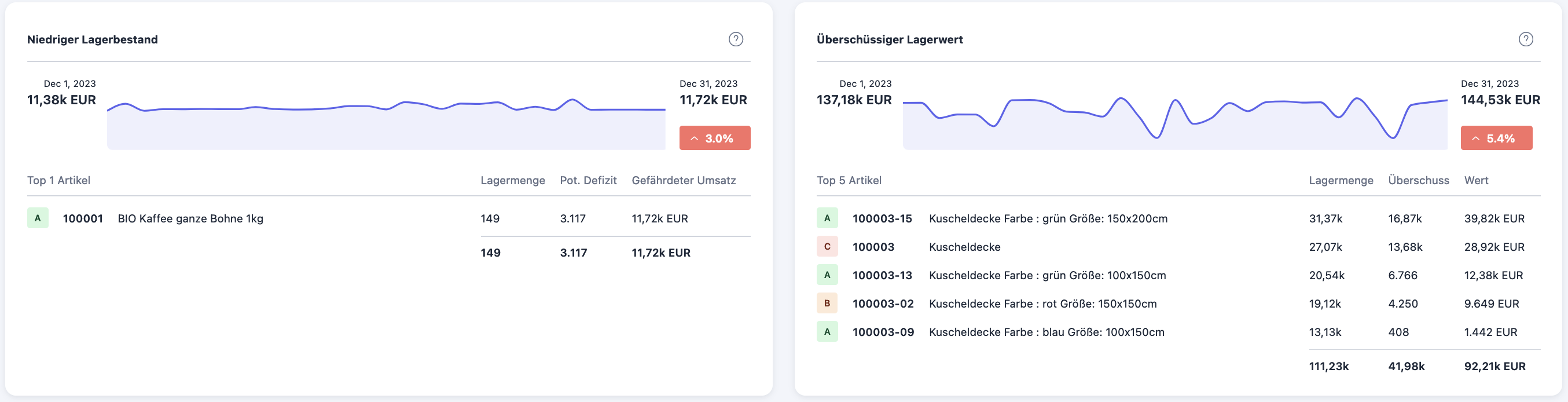The image size is (1568, 402).
Task: Click the Gefährdeter Umsatz column header
Action: pos(683,180)
